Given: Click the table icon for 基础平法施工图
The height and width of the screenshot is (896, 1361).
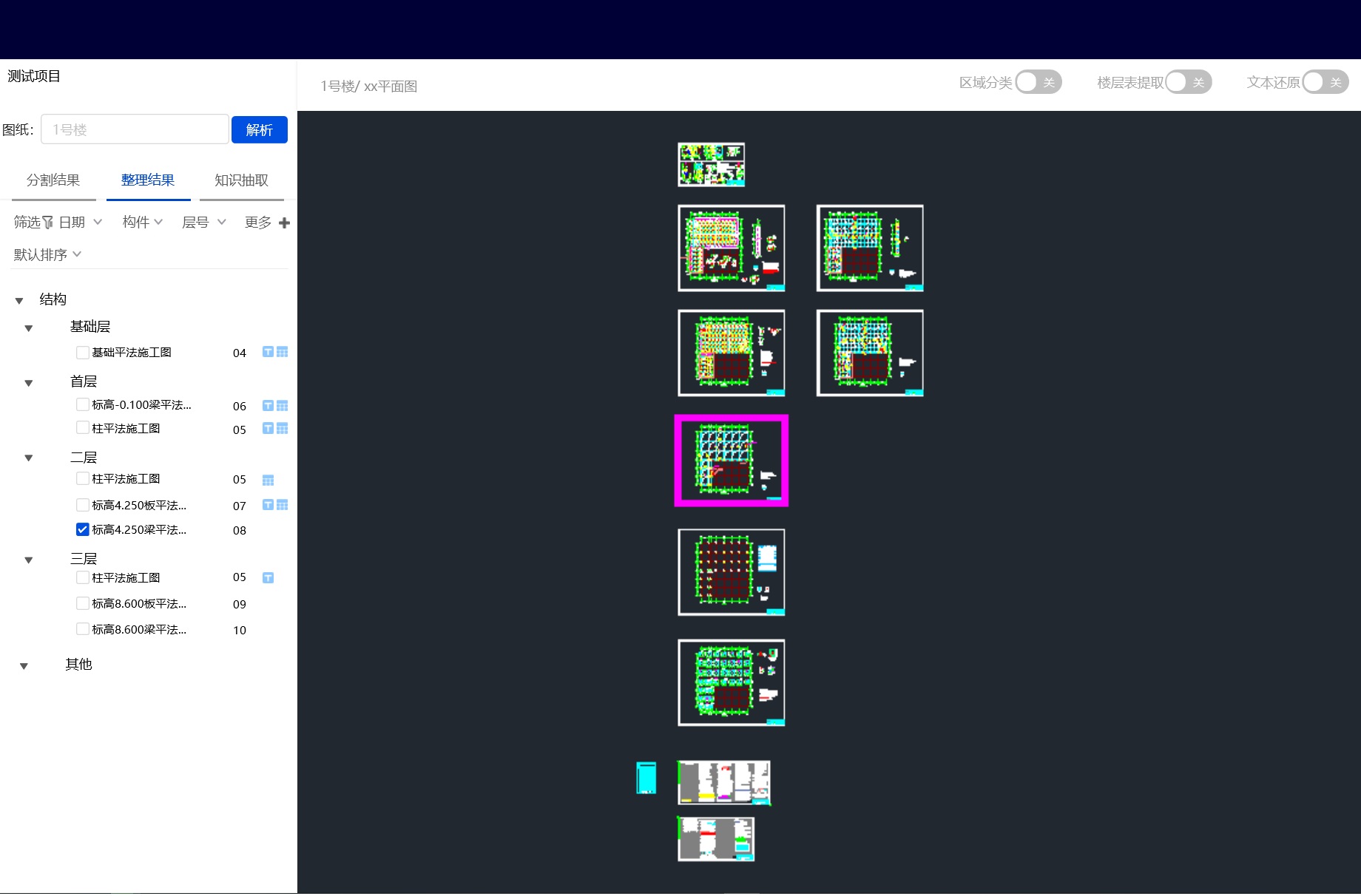Looking at the screenshot, I should click(283, 352).
